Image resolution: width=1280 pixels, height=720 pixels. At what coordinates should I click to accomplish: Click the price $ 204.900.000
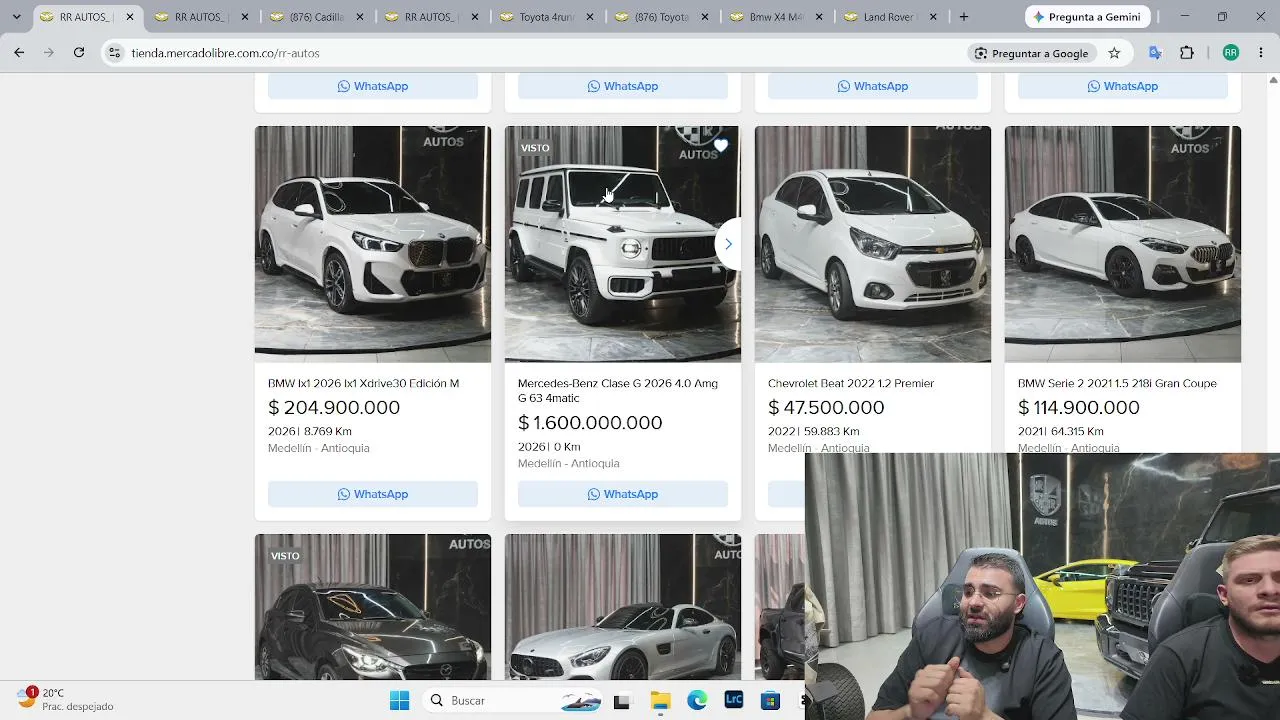[334, 407]
